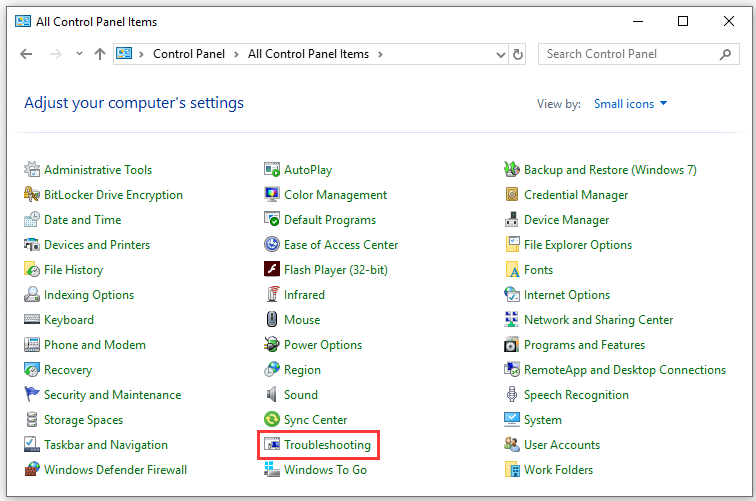Click the search magnifier icon
The width and height of the screenshot is (756, 501).
point(726,54)
